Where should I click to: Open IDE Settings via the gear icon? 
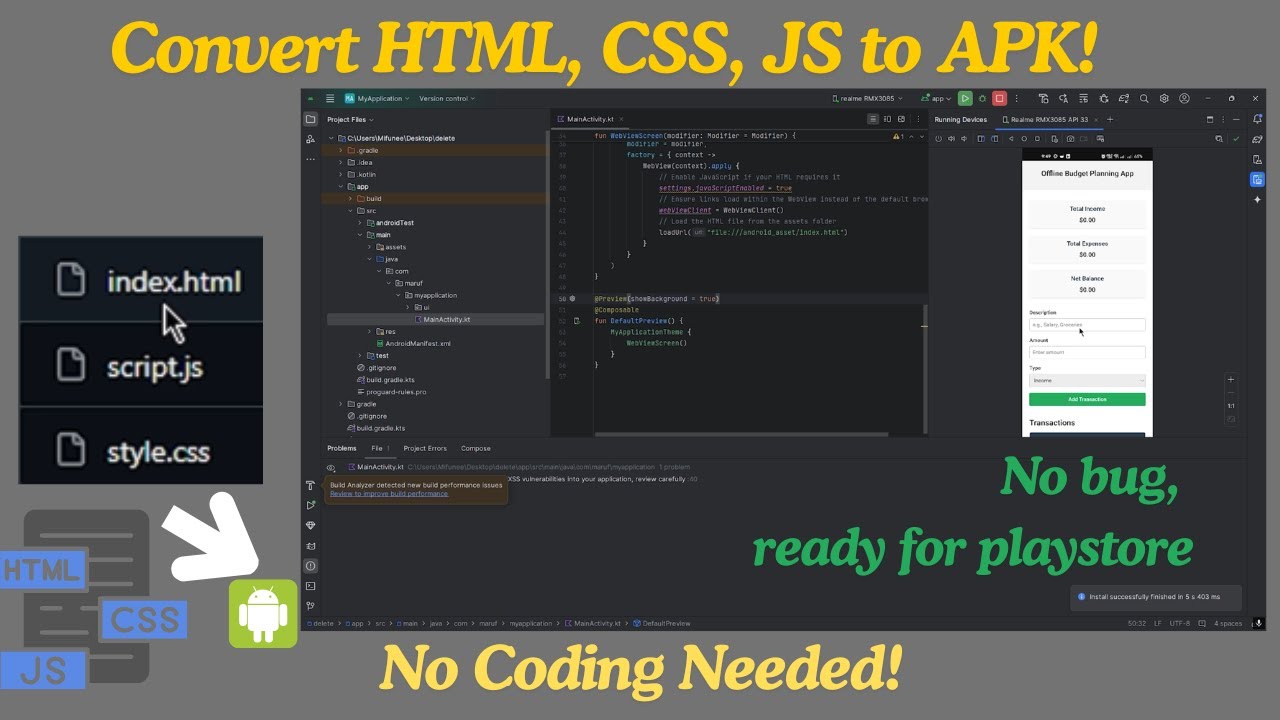coord(1164,98)
